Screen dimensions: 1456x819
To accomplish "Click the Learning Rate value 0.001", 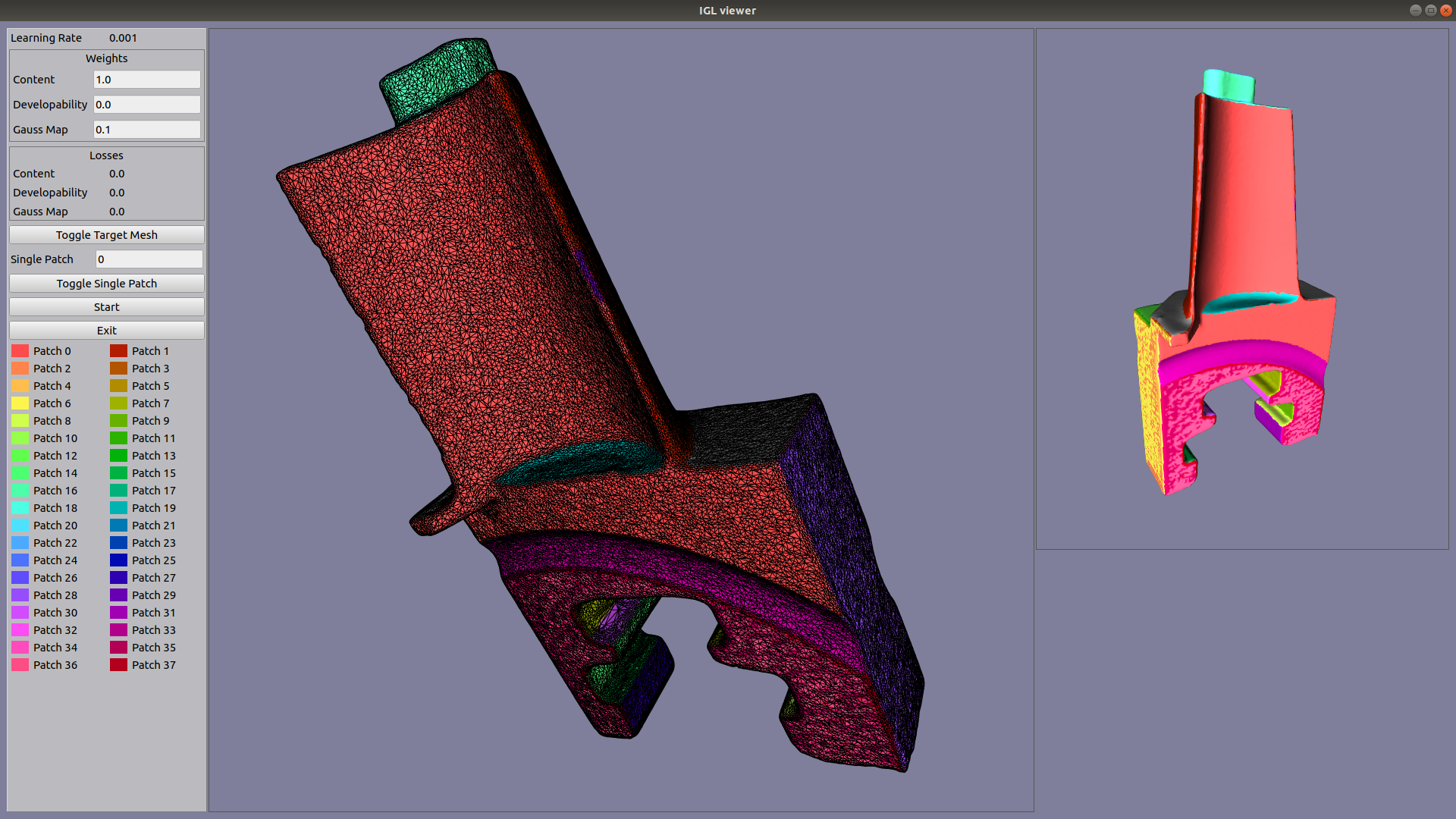I will tap(123, 38).
